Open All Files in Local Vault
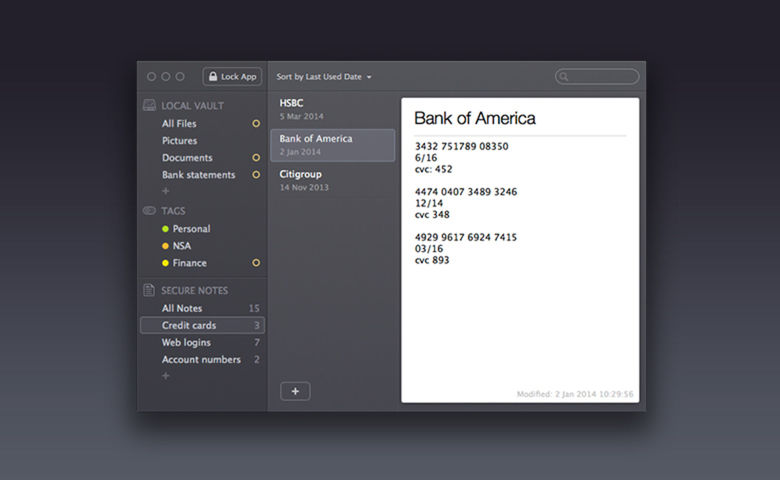Viewport: 780px width, 480px height. pos(179,123)
